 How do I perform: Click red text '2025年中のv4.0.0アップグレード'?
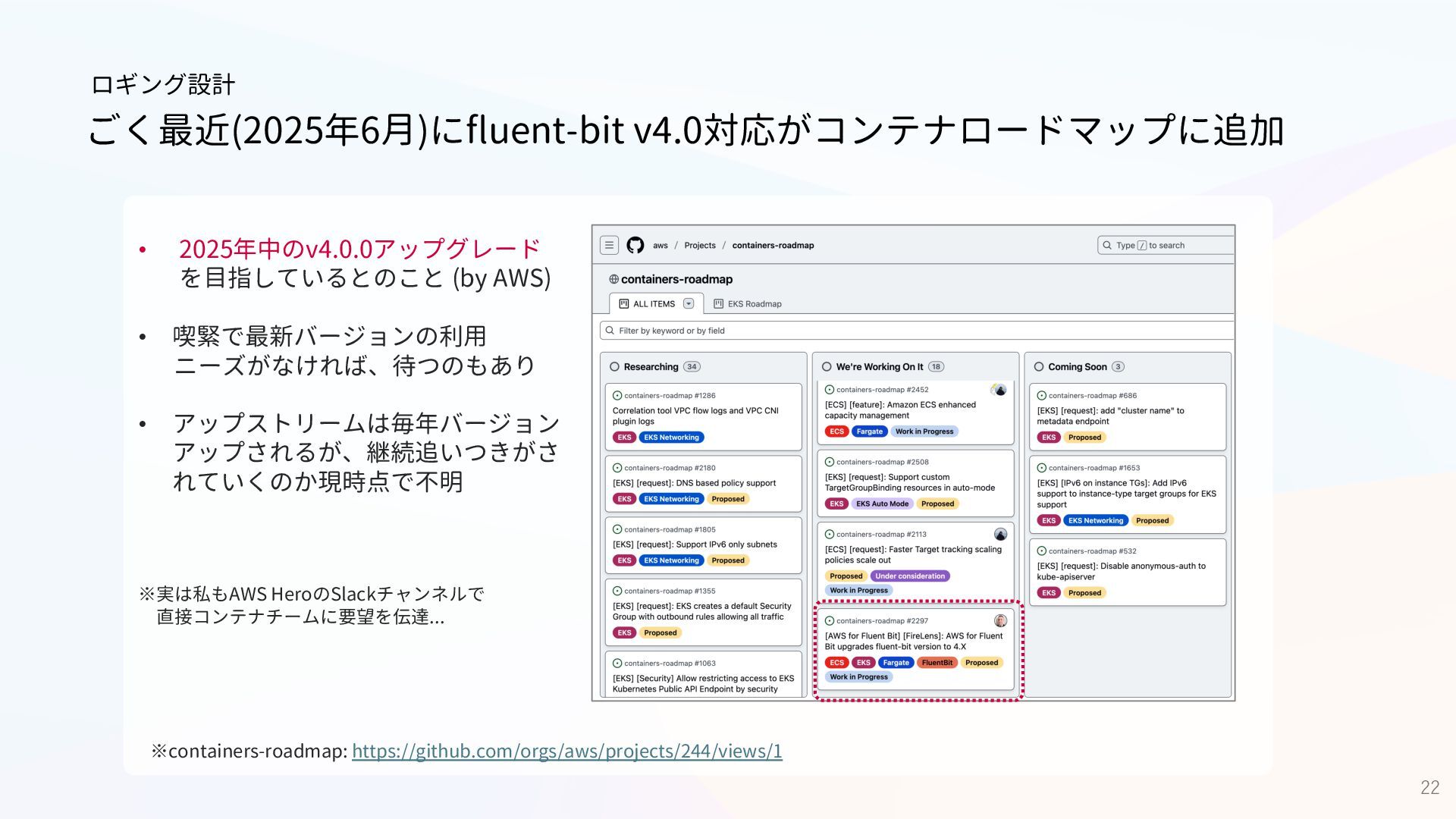359,248
